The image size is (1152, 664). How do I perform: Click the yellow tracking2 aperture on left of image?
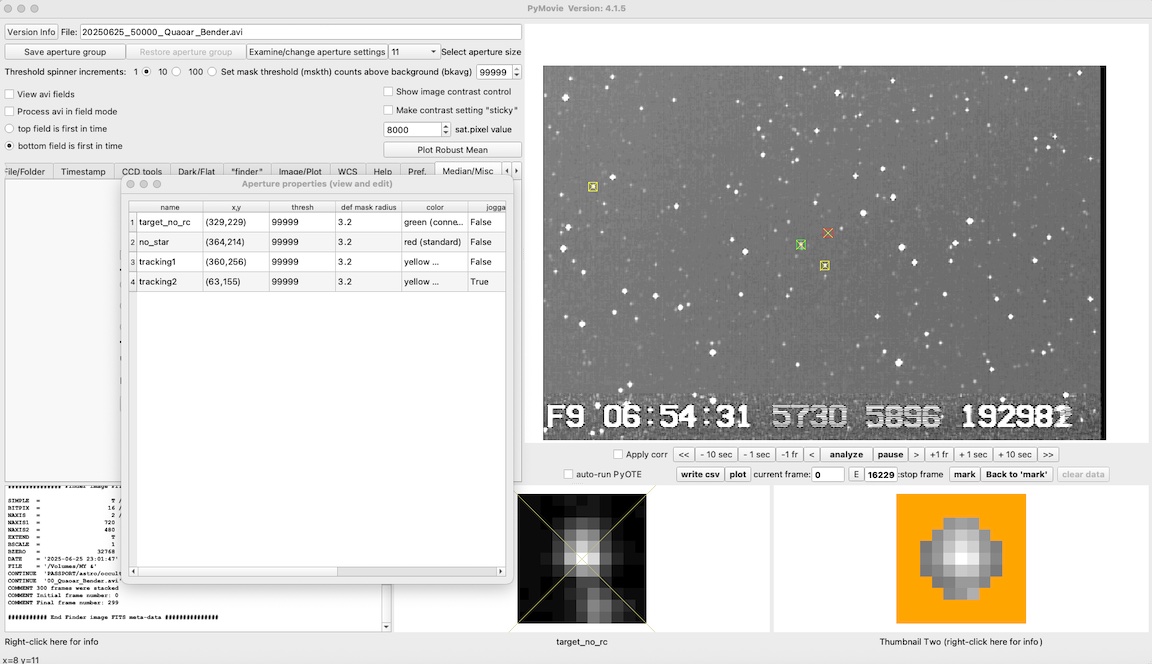[593, 187]
